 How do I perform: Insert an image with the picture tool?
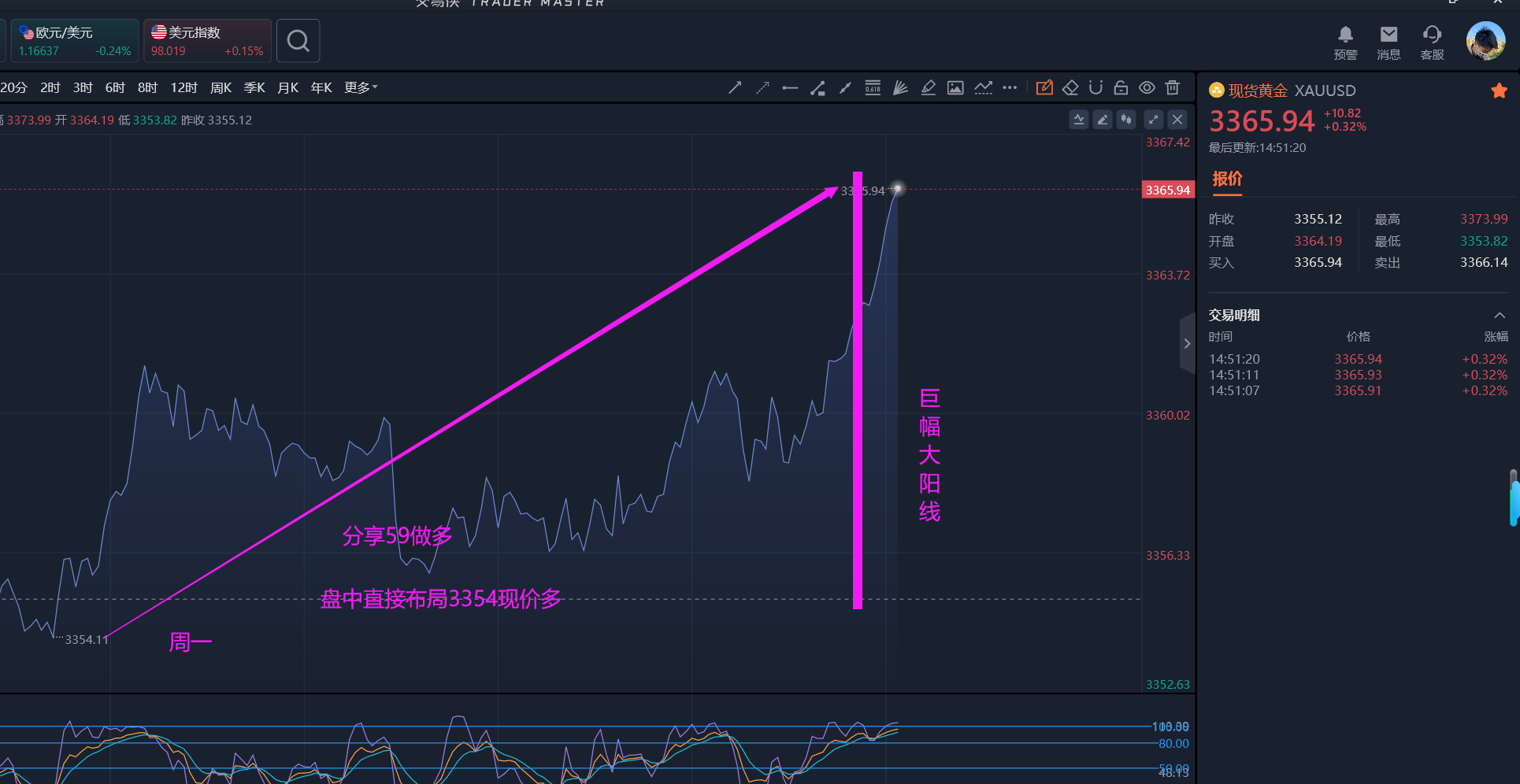tap(955, 87)
